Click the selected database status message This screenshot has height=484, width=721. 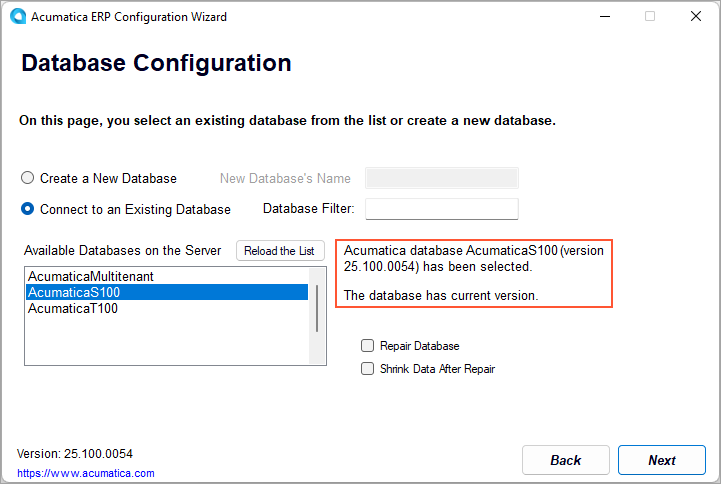pyautogui.click(x=472, y=273)
